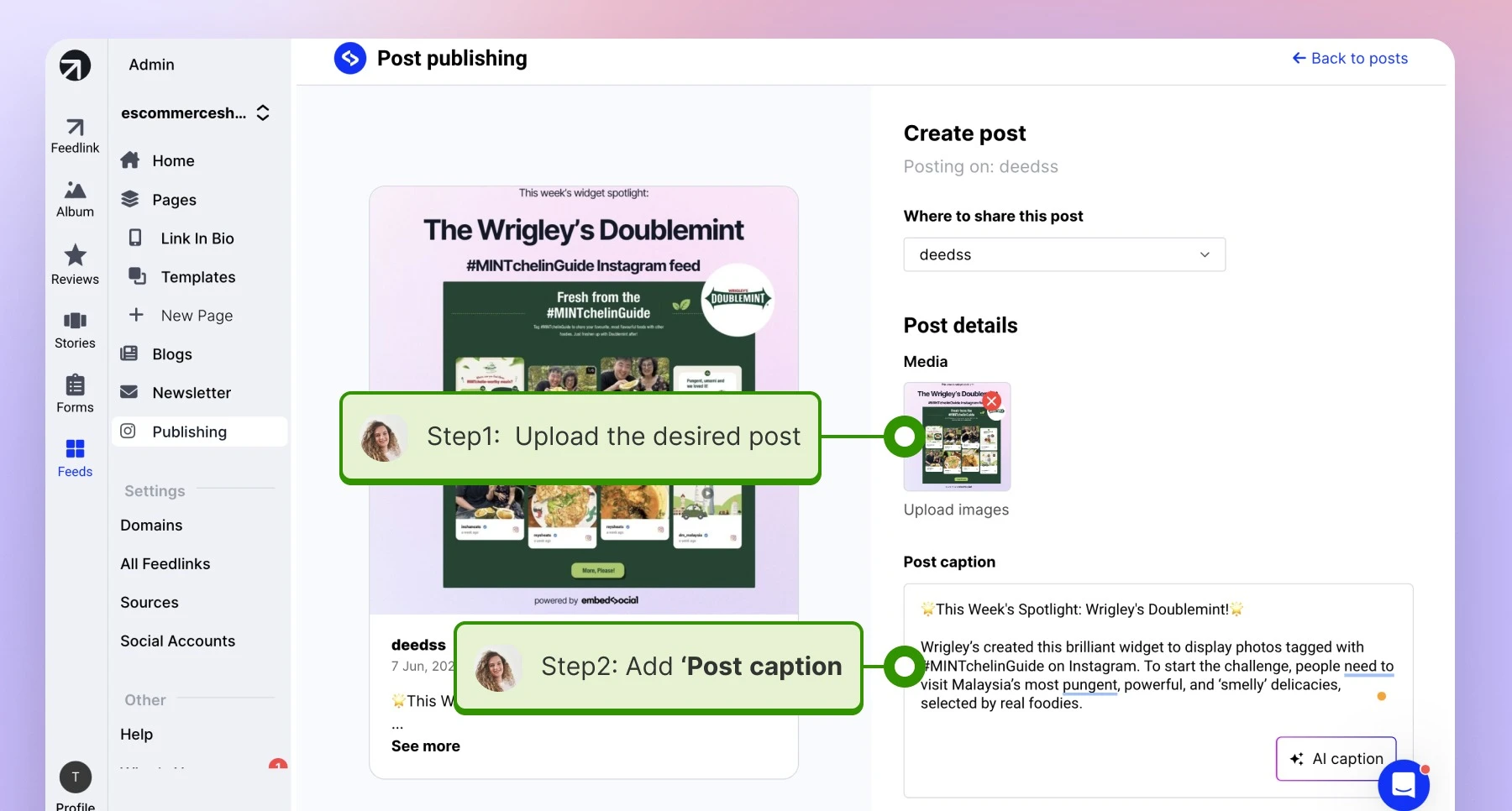Expand caption with See more
This screenshot has width=1512, height=811.
click(x=426, y=746)
